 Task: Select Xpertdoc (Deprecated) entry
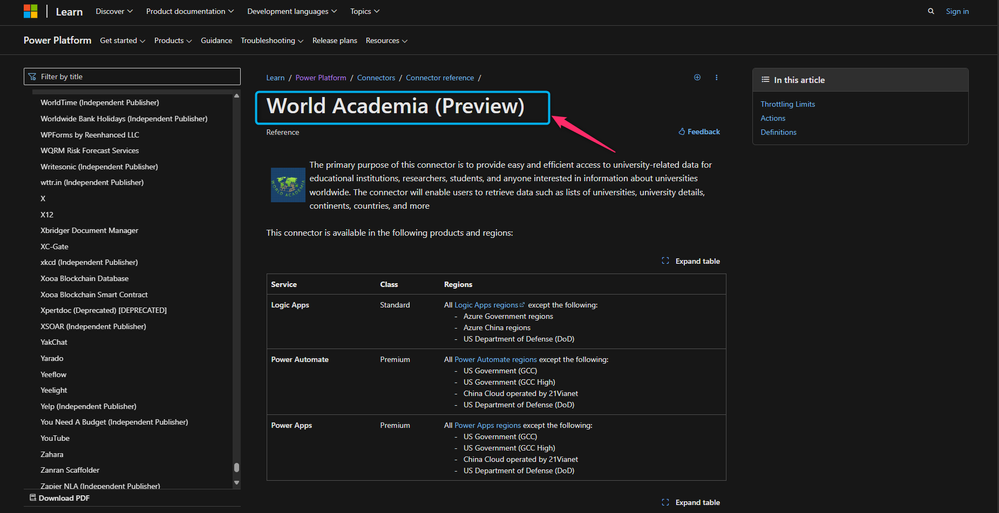[103, 310]
